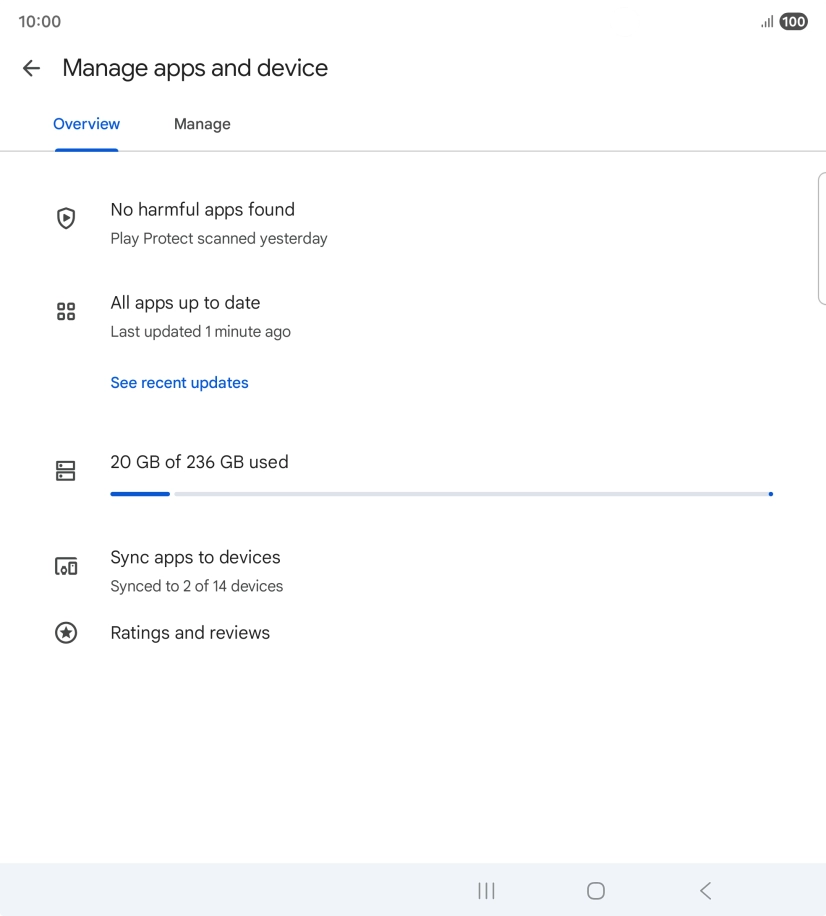The height and width of the screenshot is (916, 826).
Task: Open the See recent updates link
Action: coord(179,382)
